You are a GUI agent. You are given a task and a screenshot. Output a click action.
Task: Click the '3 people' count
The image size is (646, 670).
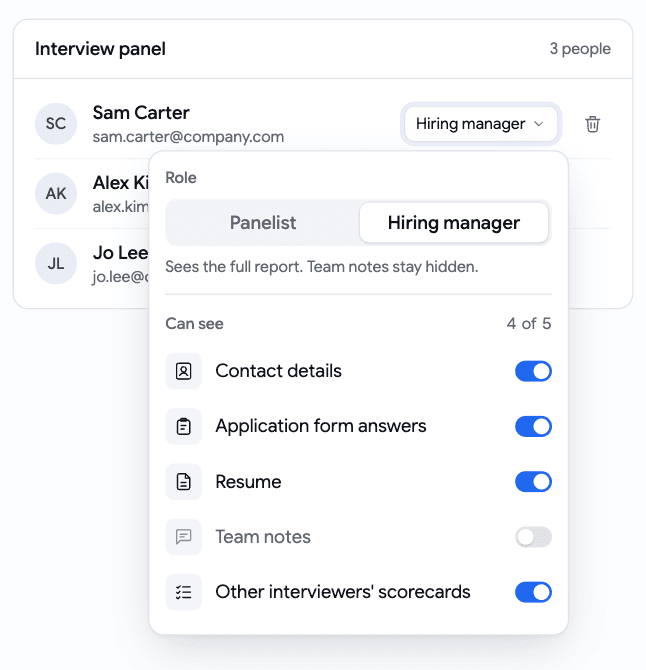[580, 49]
